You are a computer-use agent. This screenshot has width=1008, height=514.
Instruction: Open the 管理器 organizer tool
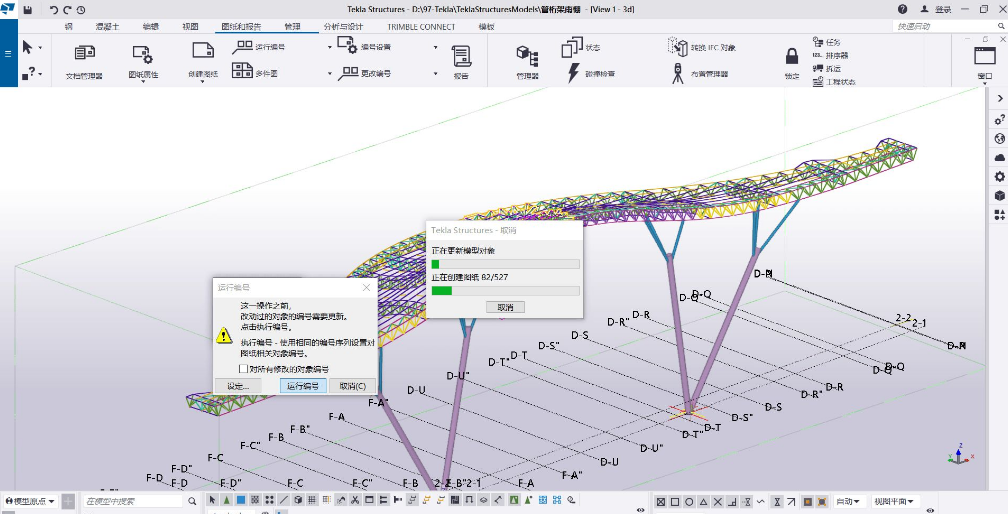(x=527, y=62)
